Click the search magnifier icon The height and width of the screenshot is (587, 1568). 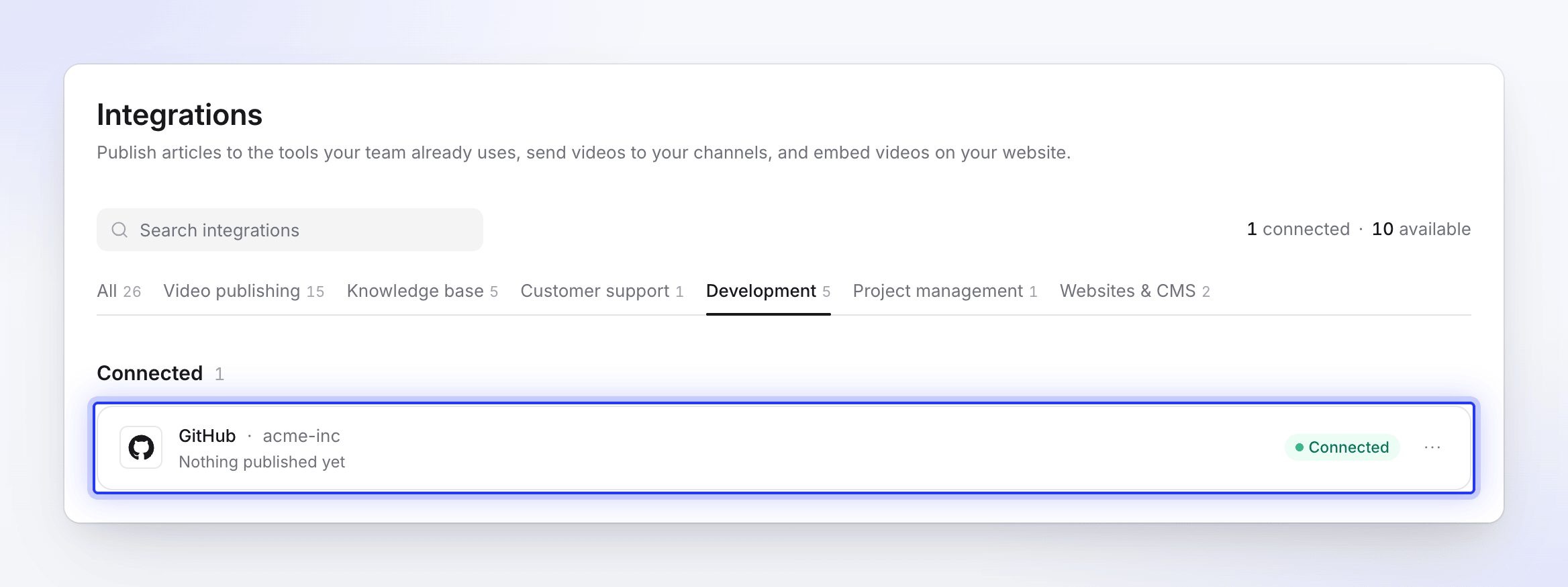tap(119, 230)
